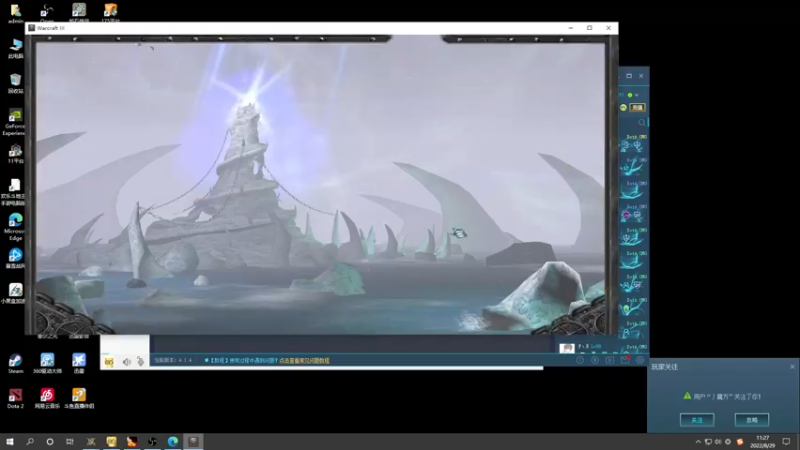Select the admin folder on the desktop
This screenshot has width=800, height=450.
15,13
